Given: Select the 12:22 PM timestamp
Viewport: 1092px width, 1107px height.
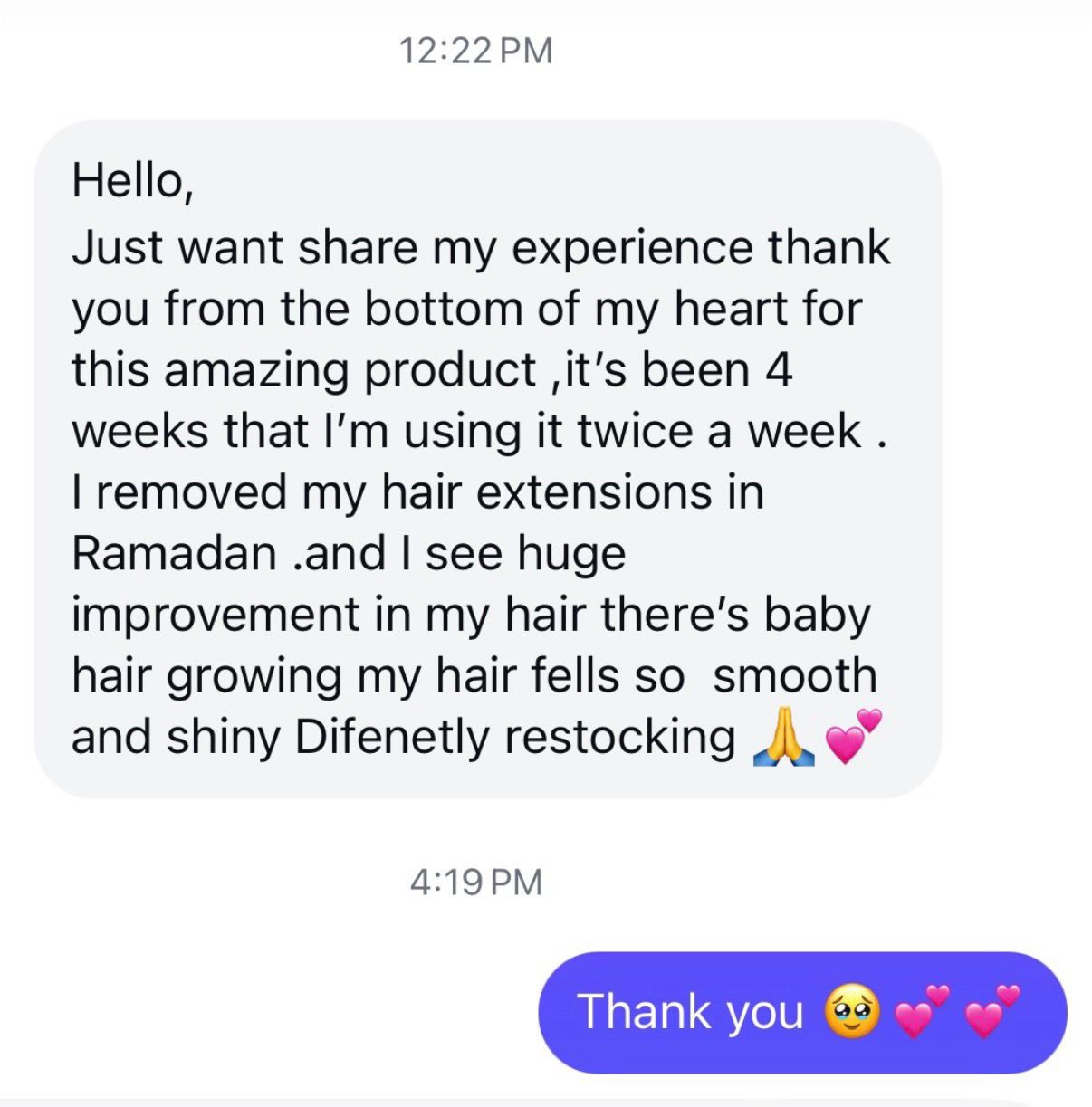Looking at the screenshot, I should click(475, 51).
